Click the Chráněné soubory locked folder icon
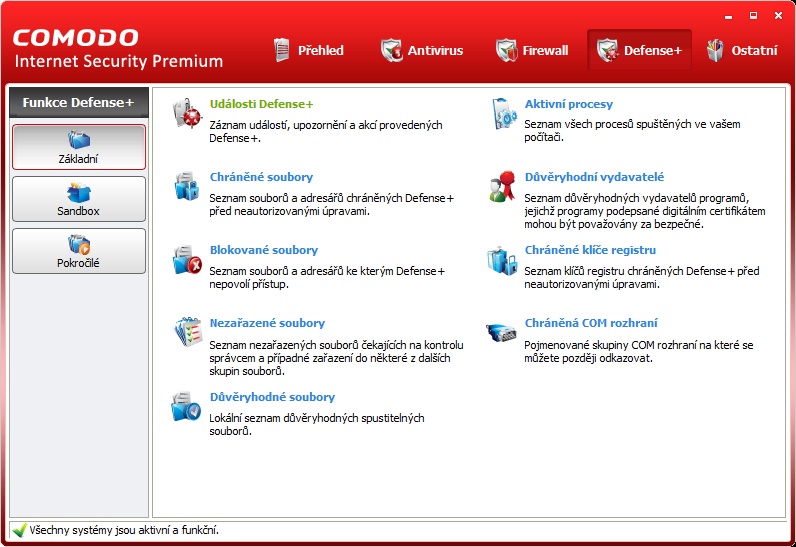This screenshot has width=796, height=547. (x=186, y=186)
